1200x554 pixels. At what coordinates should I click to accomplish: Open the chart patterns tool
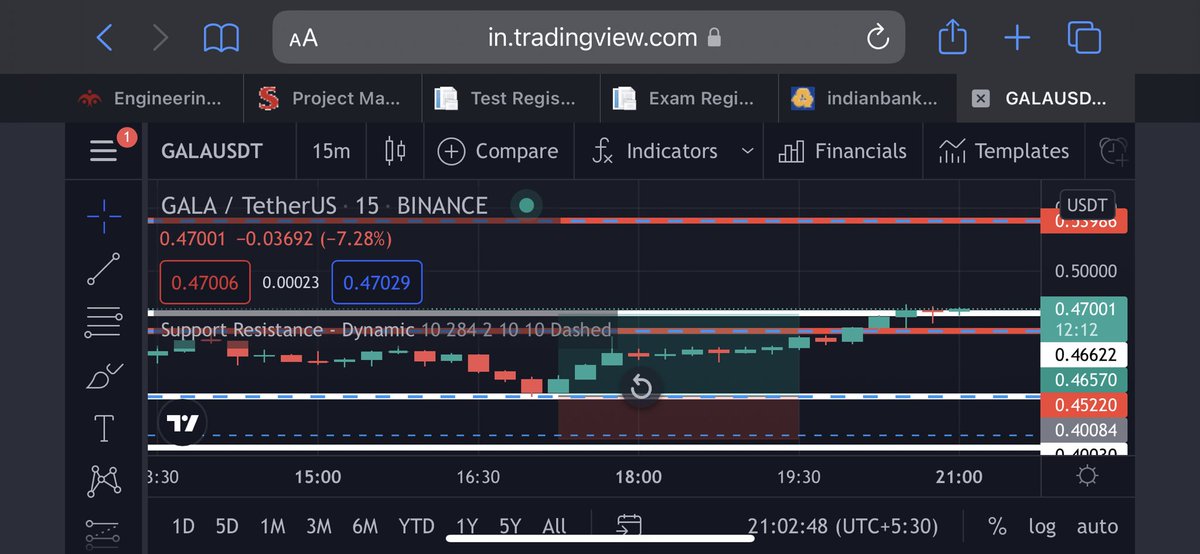tap(104, 482)
